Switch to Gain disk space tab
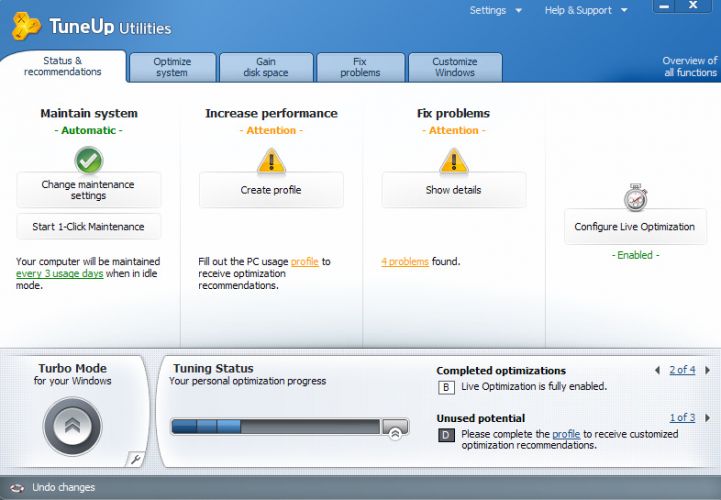 [266, 67]
